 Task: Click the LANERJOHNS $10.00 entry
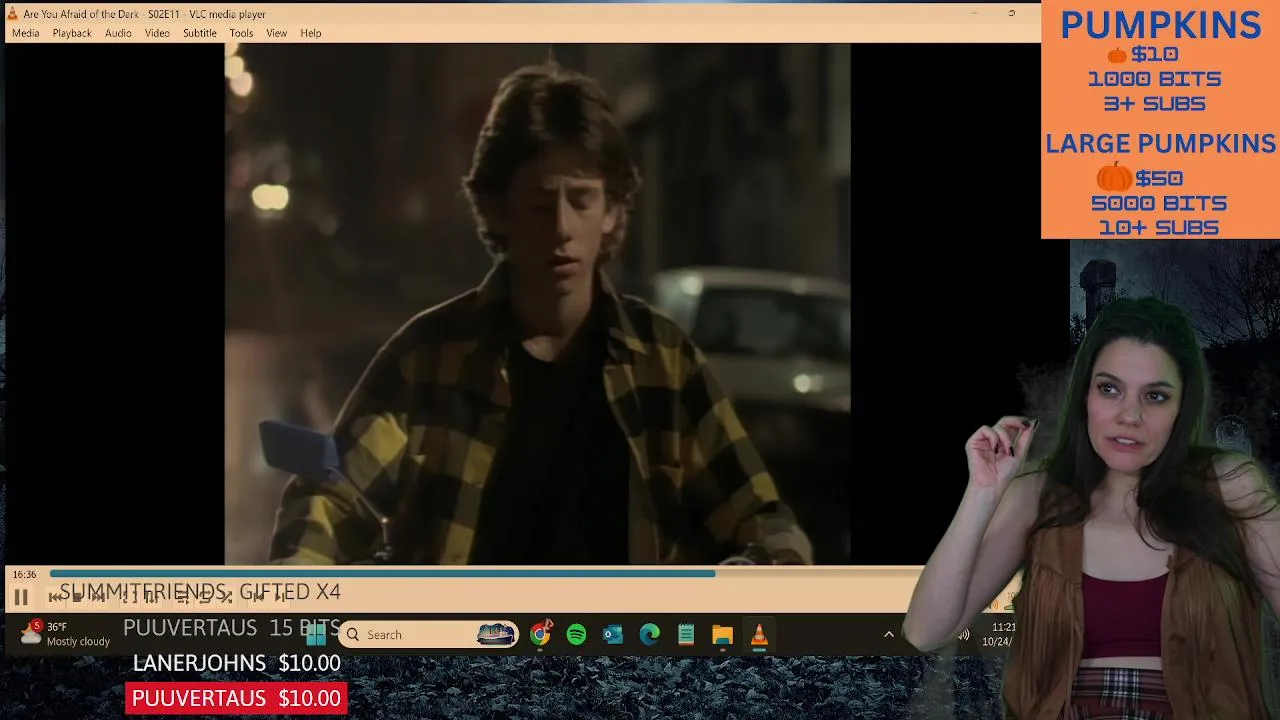[x=236, y=663]
